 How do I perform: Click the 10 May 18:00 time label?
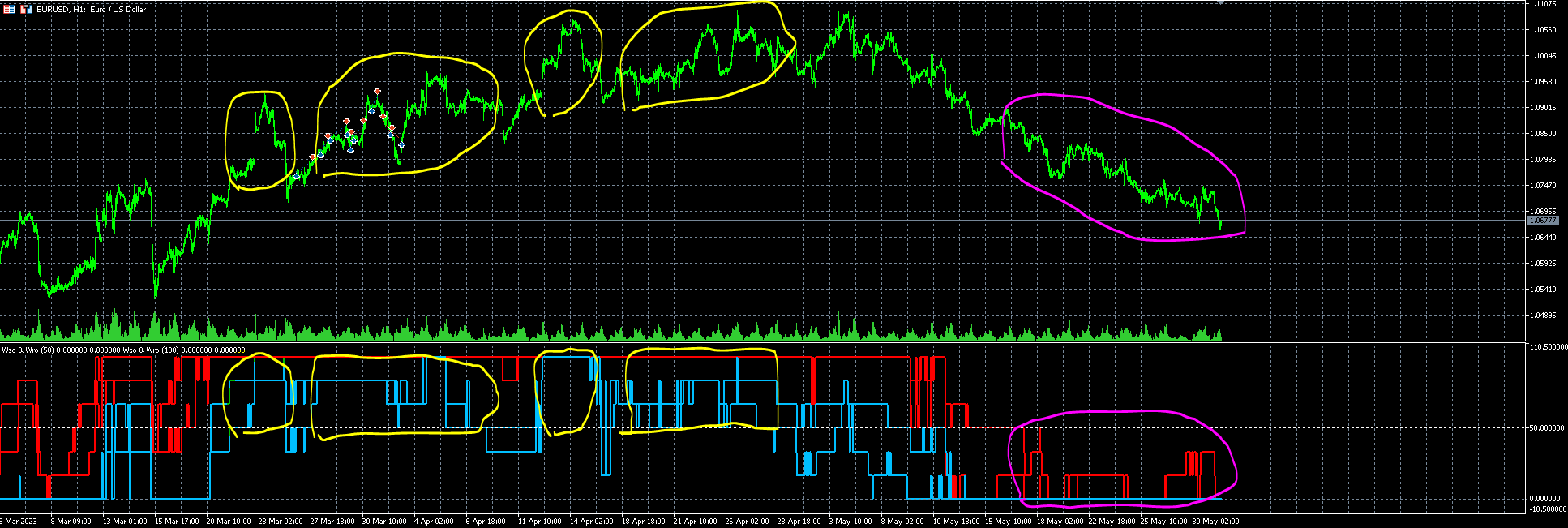pos(955,522)
